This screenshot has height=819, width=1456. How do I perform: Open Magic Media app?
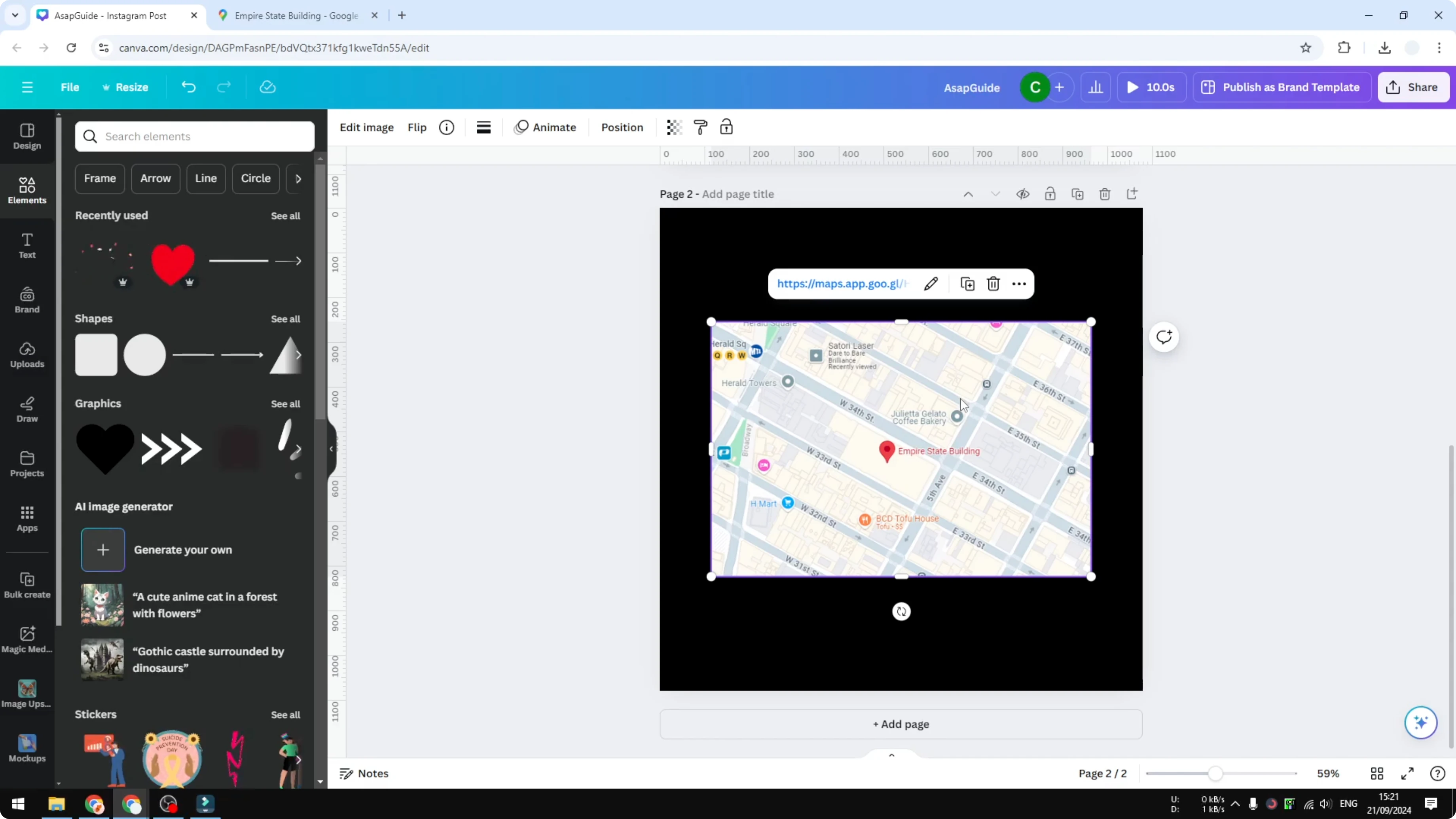click(27, 640)
